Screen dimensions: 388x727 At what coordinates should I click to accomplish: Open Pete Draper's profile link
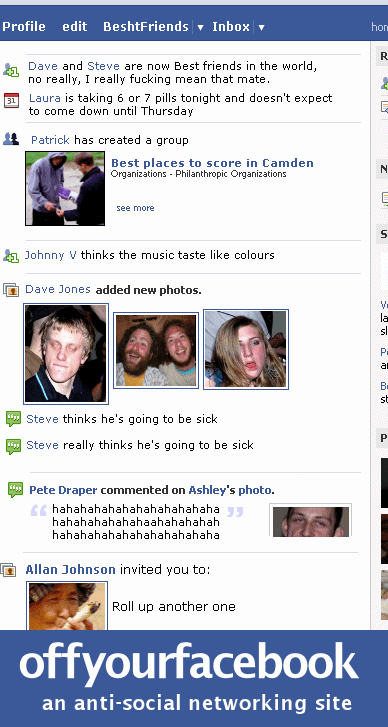(63, 490)
